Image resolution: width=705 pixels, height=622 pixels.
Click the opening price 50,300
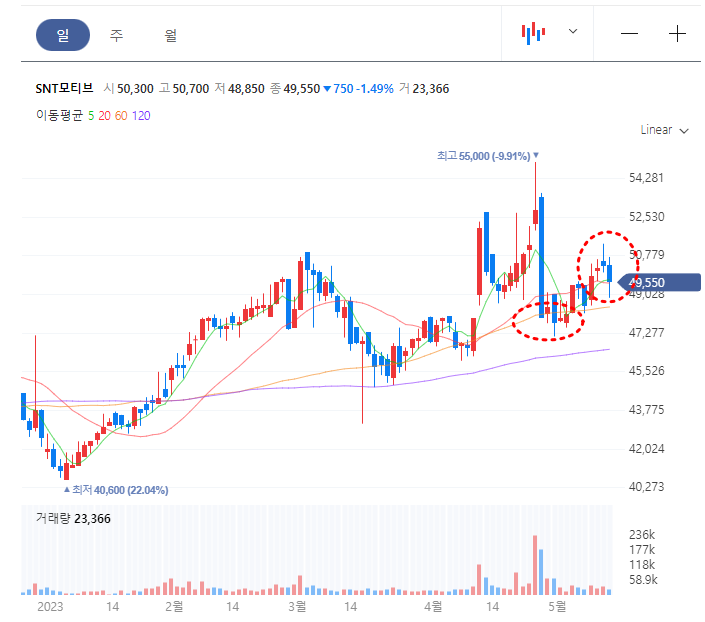(x=135, y=89)
